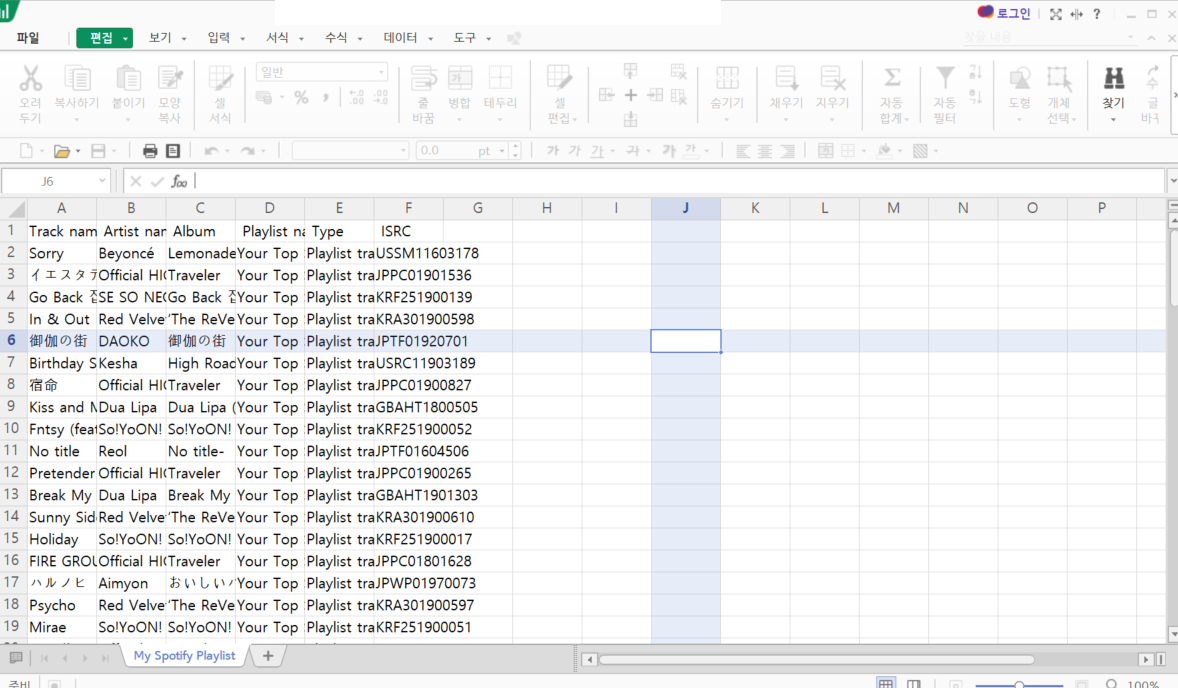Viewport: 1178px width, 688px height.
Task: Toggle align left button
Action: click(x=743, y=151)
